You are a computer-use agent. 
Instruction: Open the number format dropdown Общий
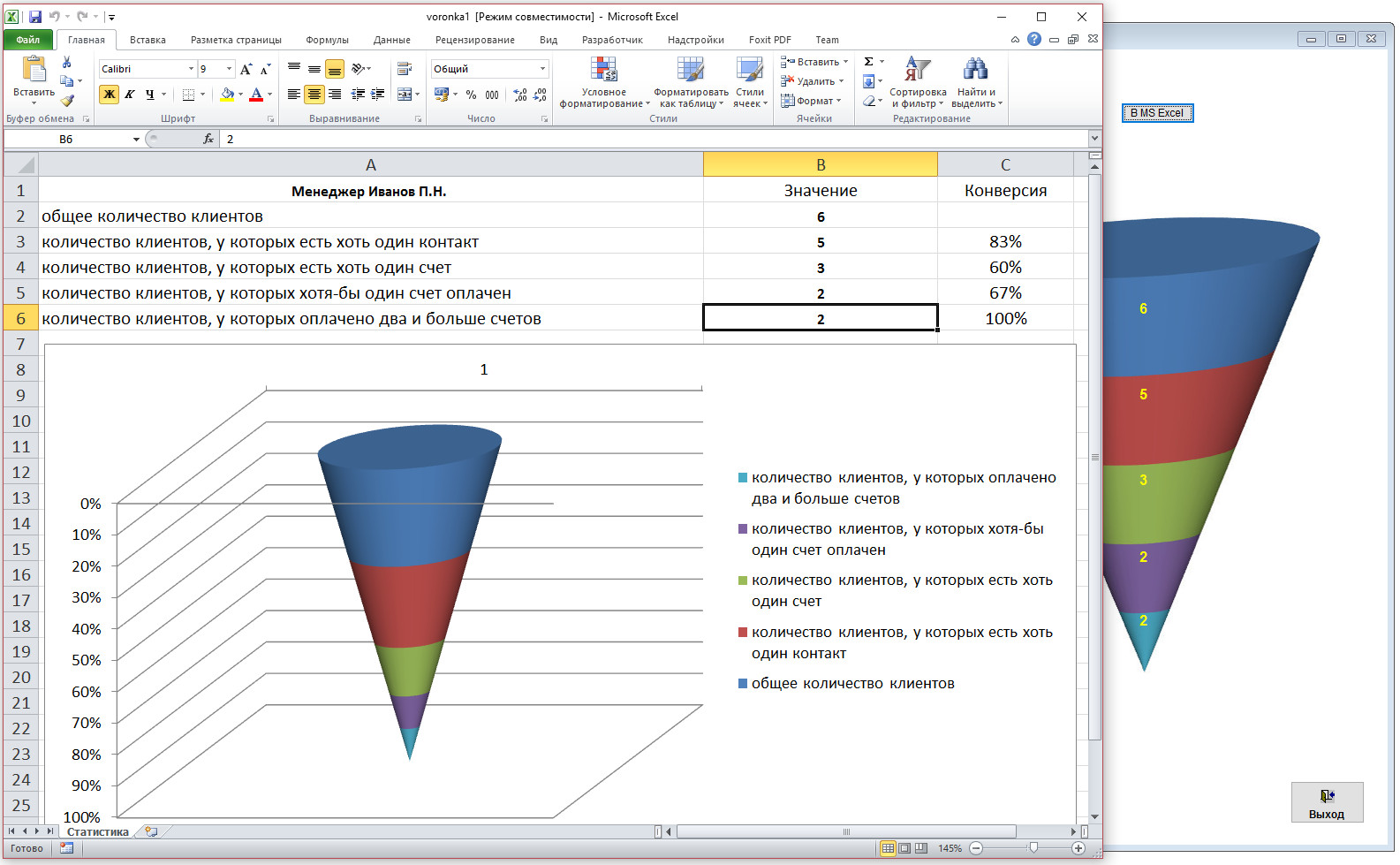click(x=542, y=69)
